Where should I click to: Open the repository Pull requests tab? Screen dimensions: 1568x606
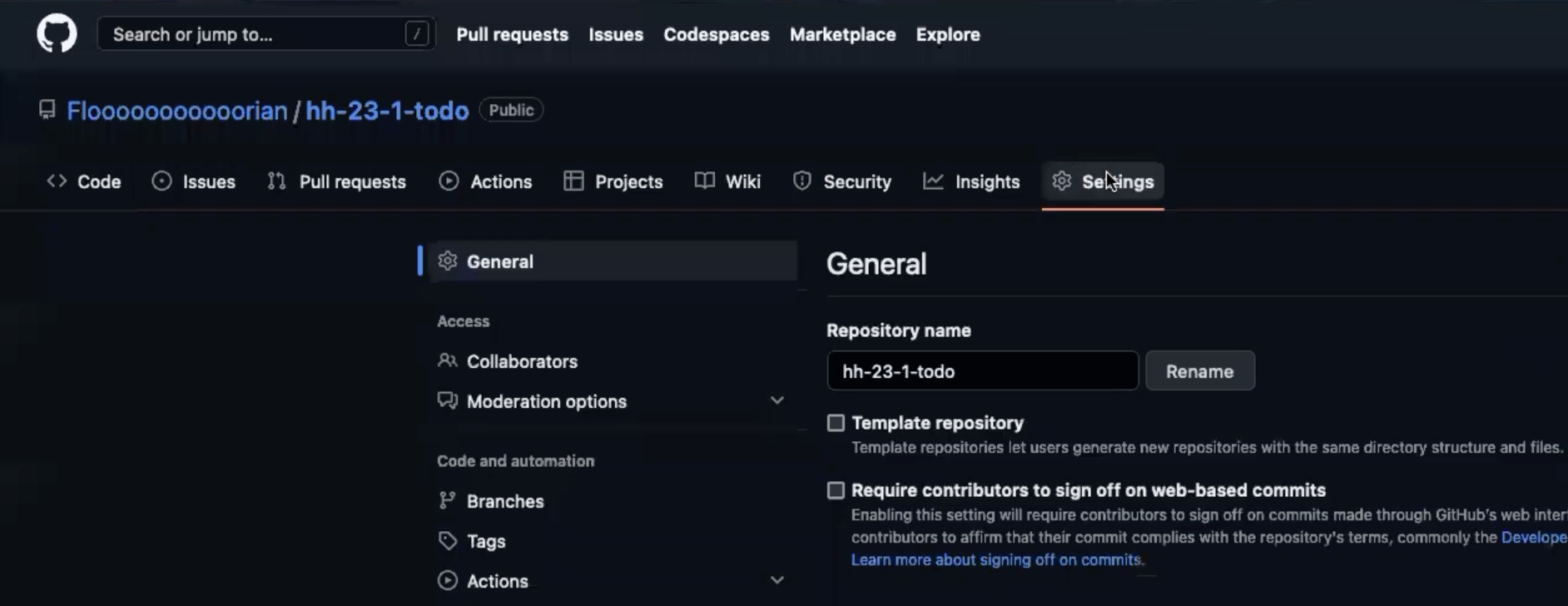pos(337,181)
